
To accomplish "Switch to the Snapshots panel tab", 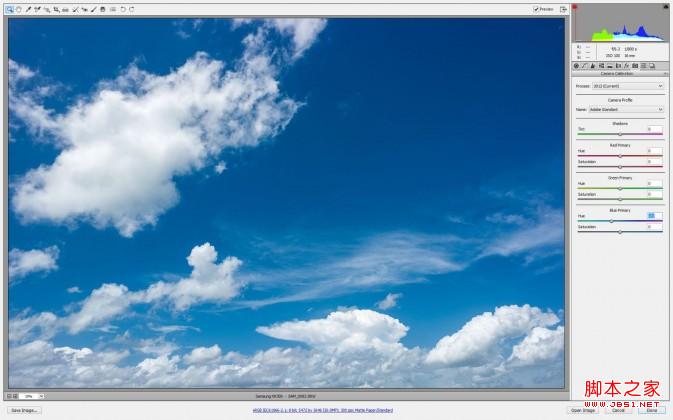I will point(652,66).
